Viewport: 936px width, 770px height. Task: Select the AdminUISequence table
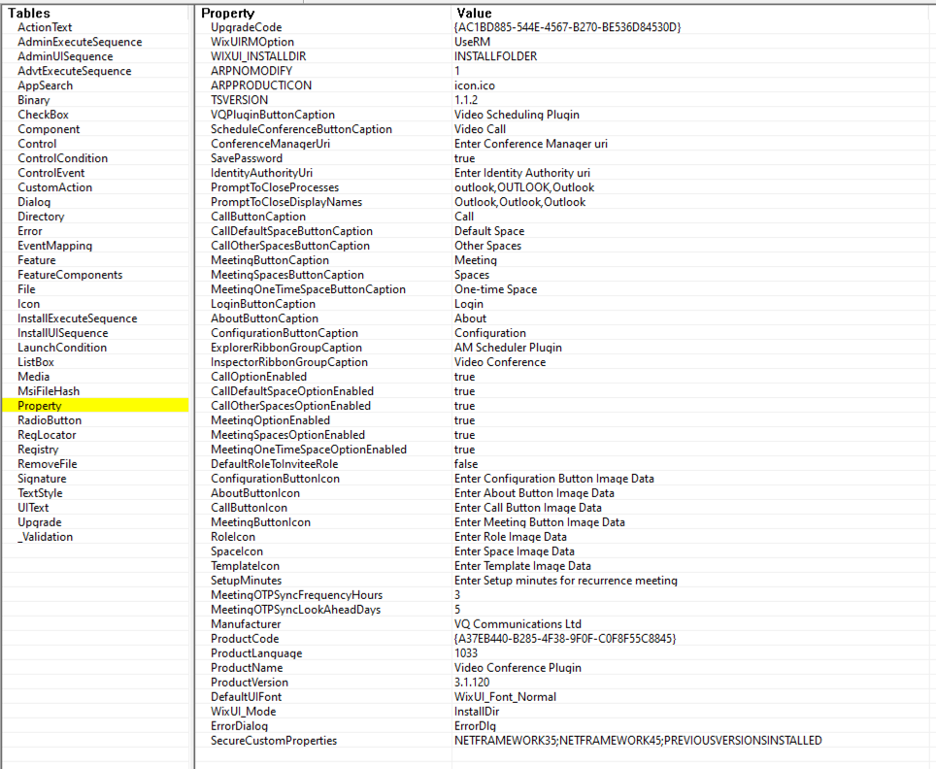[x=65, y=57]
